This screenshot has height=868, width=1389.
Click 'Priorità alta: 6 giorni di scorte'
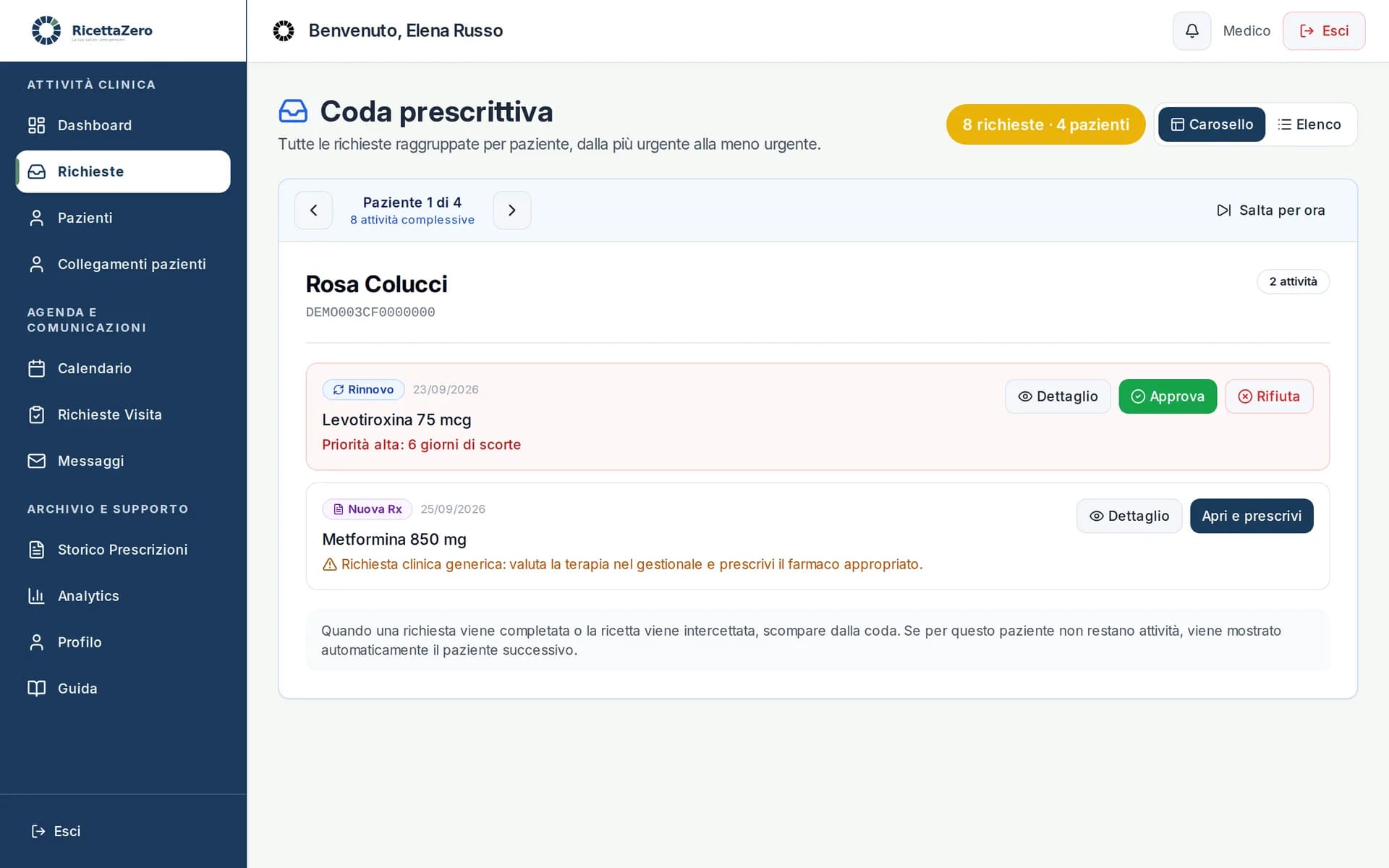point(421,445)
